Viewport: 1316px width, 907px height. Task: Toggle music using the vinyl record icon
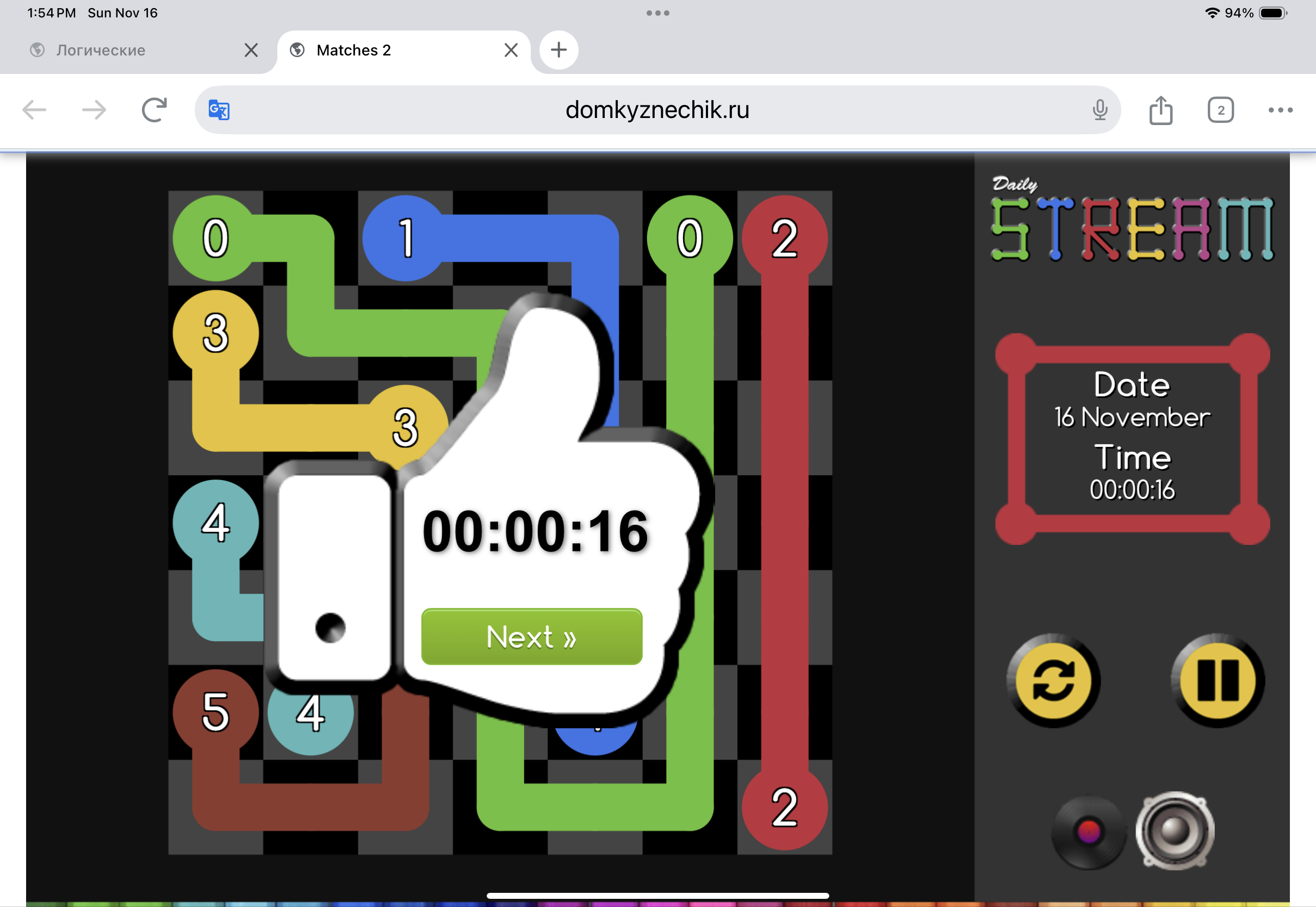[x=1088, y=832]
